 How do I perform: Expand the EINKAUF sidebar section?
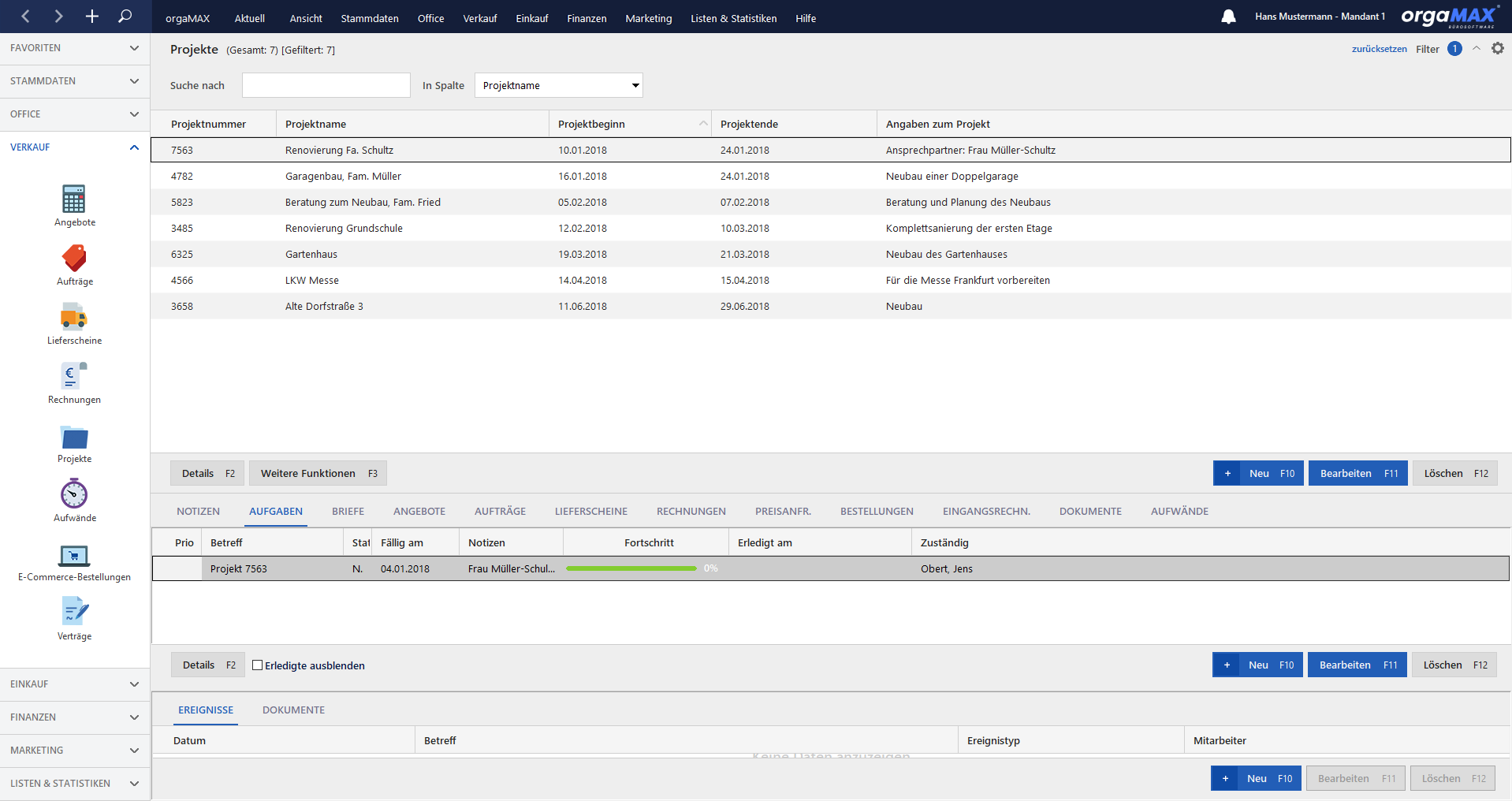click(75, 684)
